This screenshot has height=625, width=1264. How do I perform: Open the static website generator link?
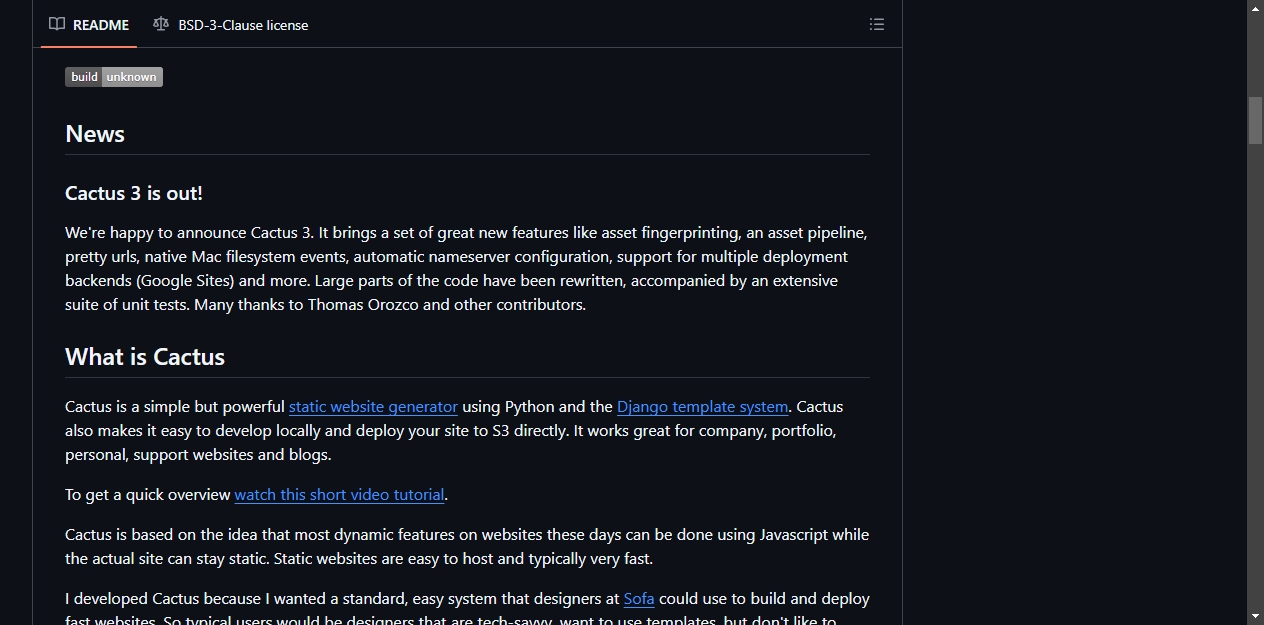[x=373, y=406]
